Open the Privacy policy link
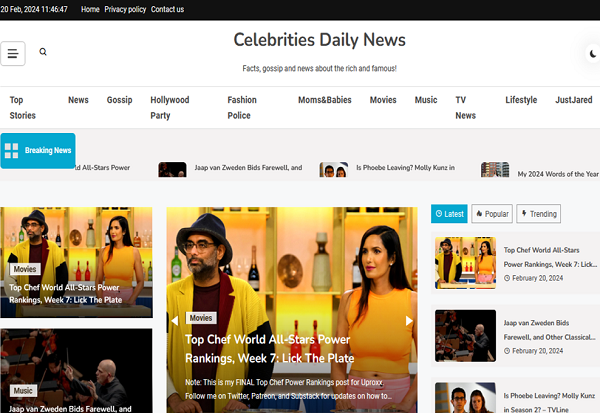This screenshot has width=600, height=413. tap(125, 9)
